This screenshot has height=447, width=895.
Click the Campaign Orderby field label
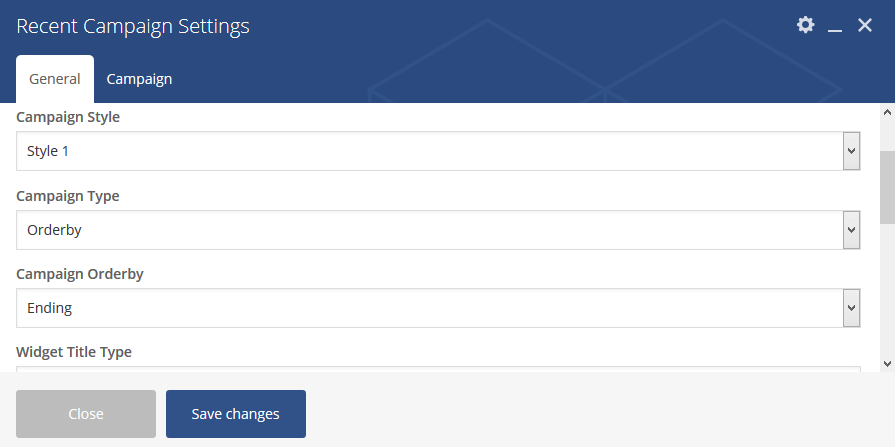point(80,274)
